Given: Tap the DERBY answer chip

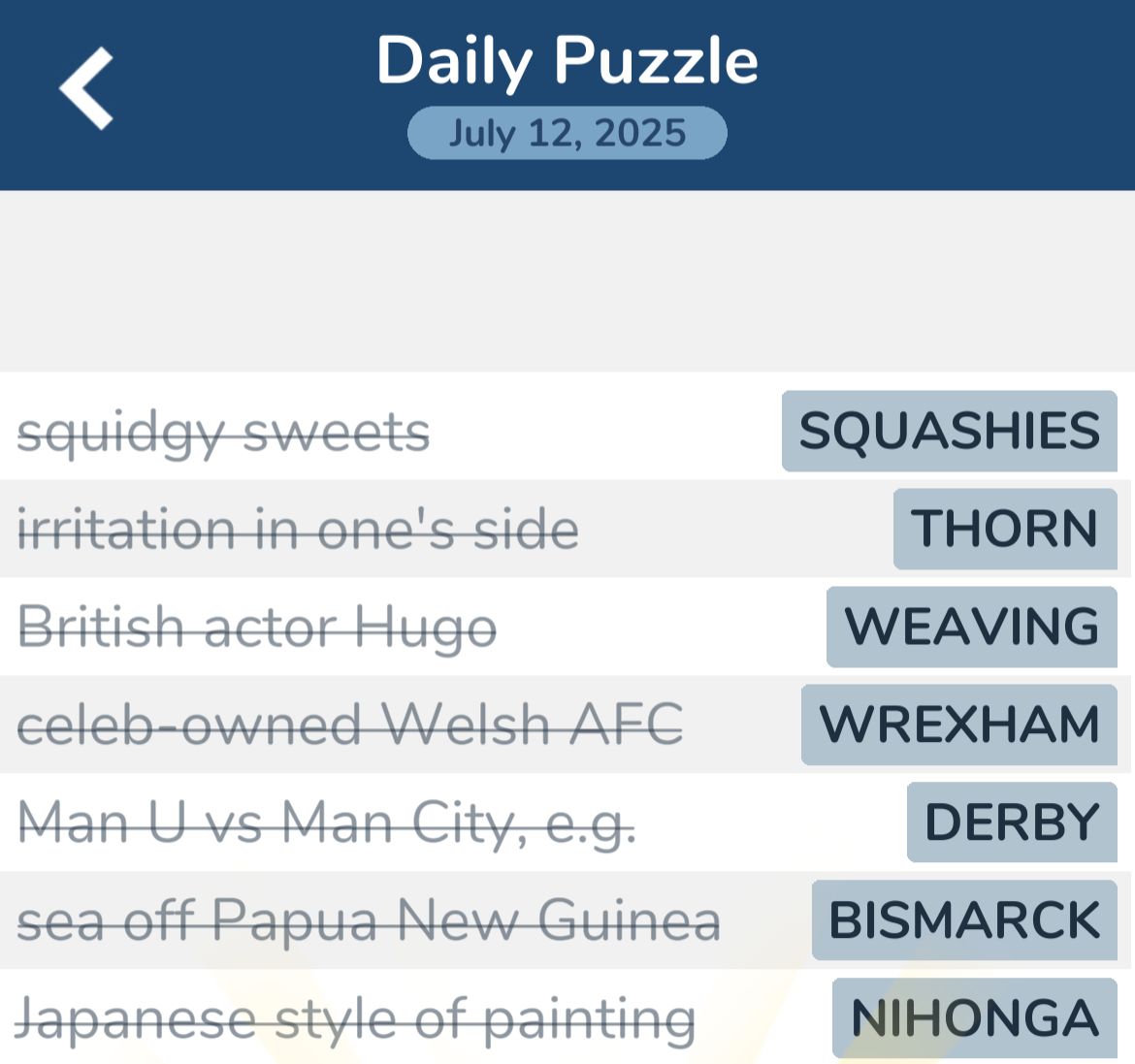Looking at the screenshot, I should (x=1011, y=822).
